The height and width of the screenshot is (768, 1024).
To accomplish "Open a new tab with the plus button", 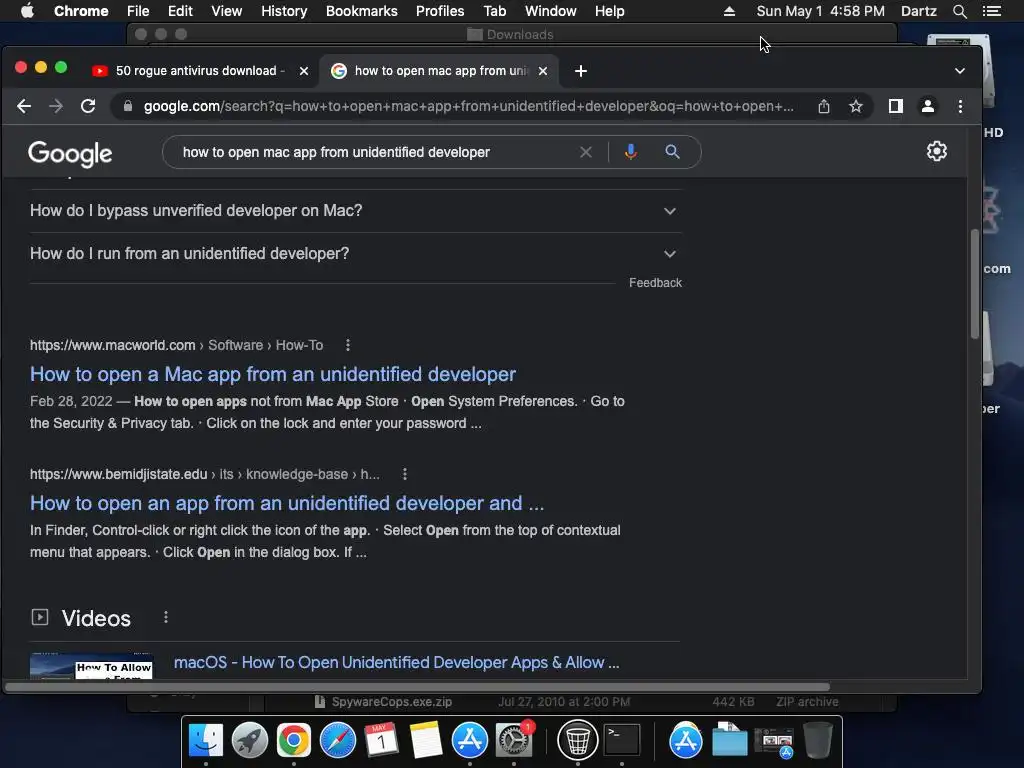I will (581, 71).
